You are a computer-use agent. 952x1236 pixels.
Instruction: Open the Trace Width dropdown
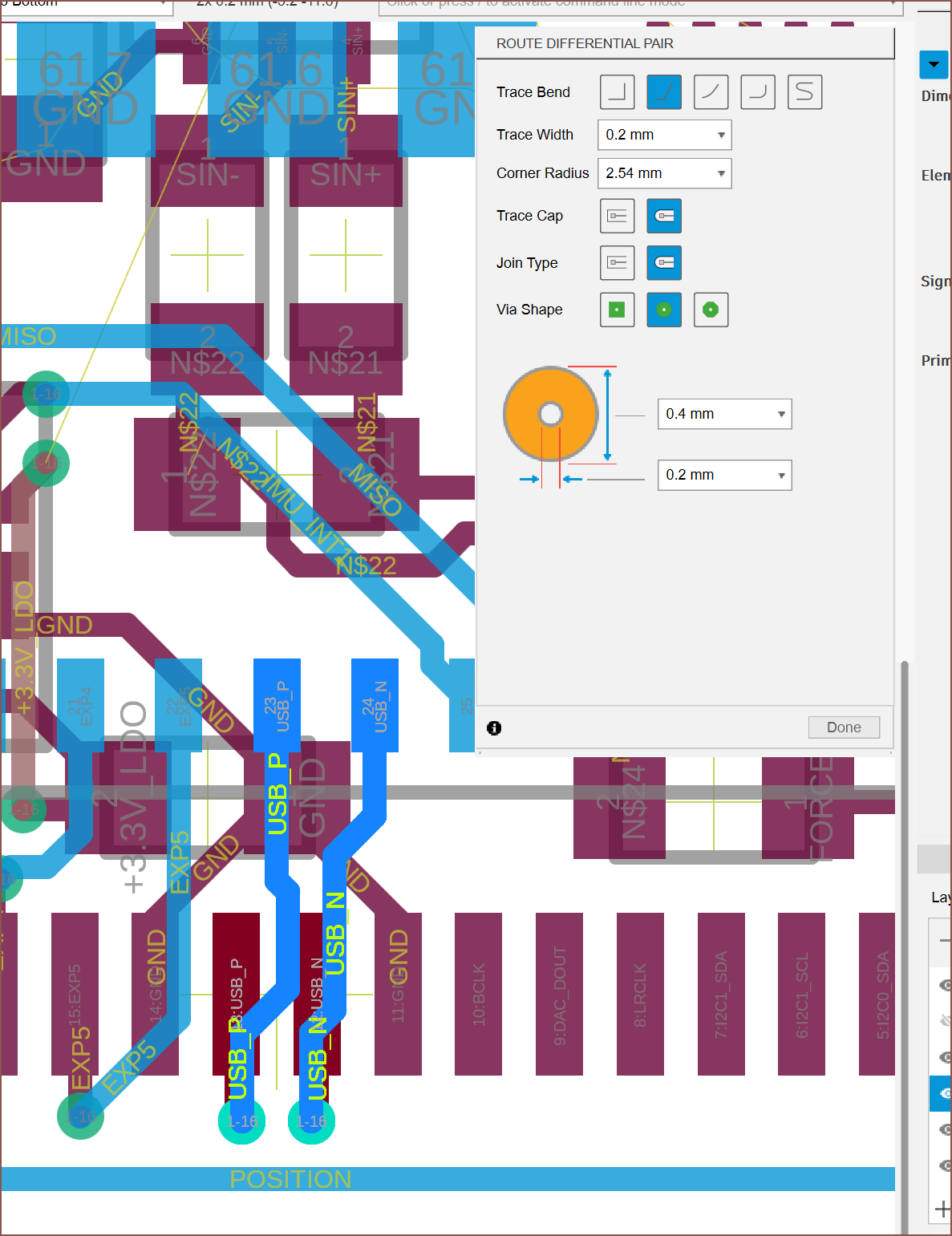(664, 135)
